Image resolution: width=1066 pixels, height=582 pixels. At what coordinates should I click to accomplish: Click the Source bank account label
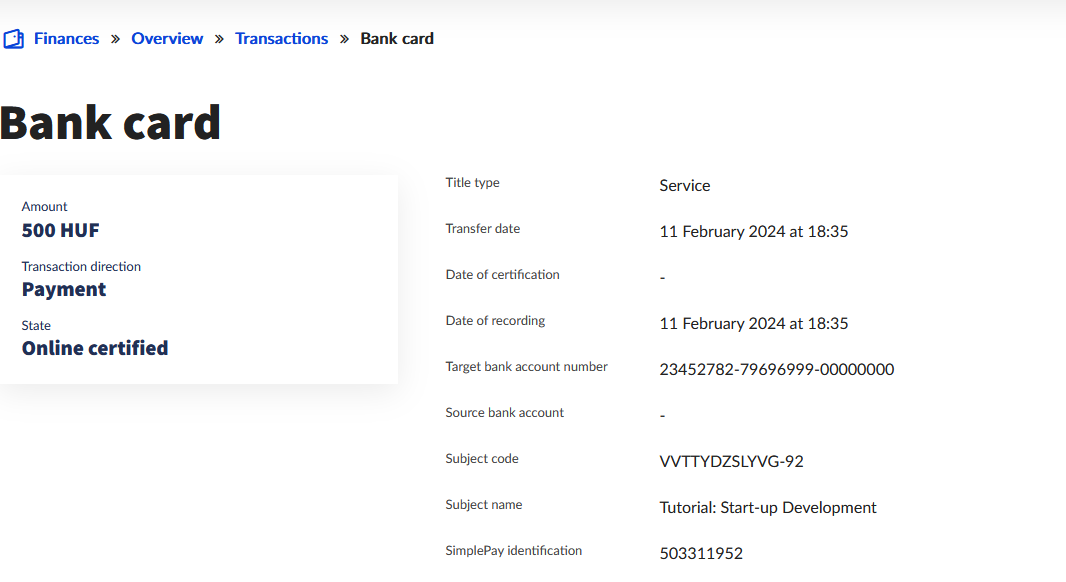[505, 413]
